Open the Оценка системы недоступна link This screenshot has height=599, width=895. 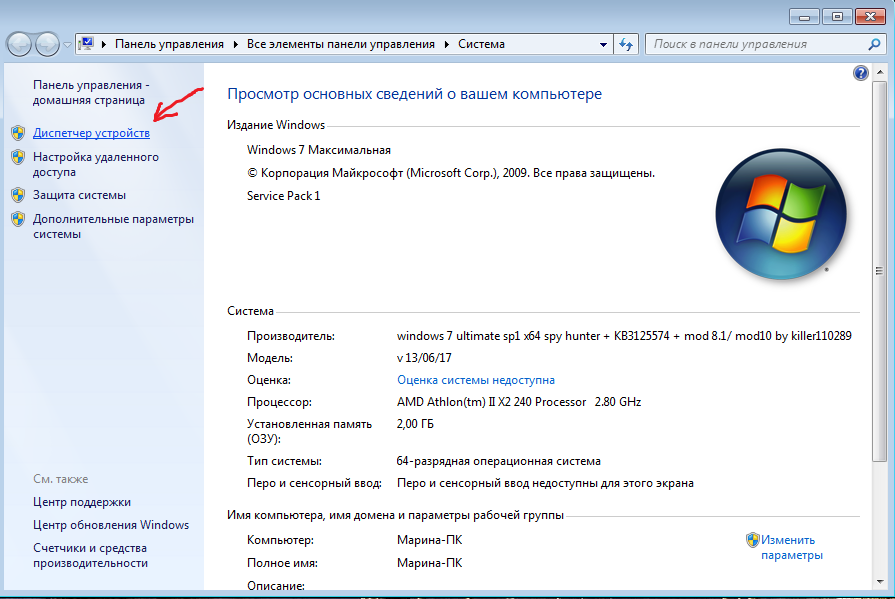pos(475,380)
